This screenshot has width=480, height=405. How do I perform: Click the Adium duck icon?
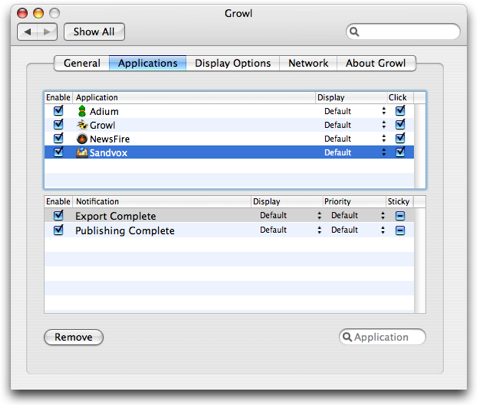tap(82, 111)
